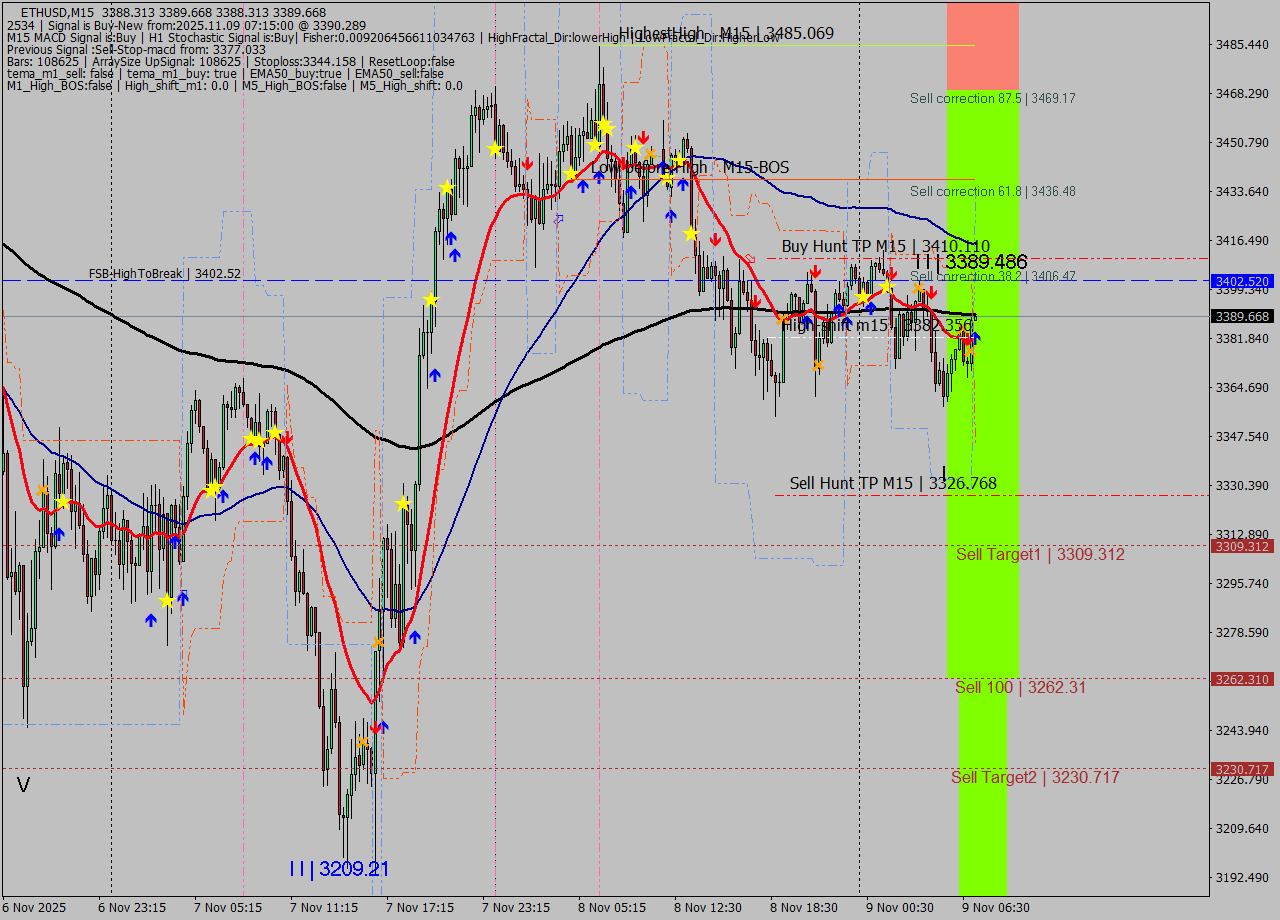This screenshot has height=920, width=1280.
Task: Select the leftmost orange X marker
Action: [42, 489]
